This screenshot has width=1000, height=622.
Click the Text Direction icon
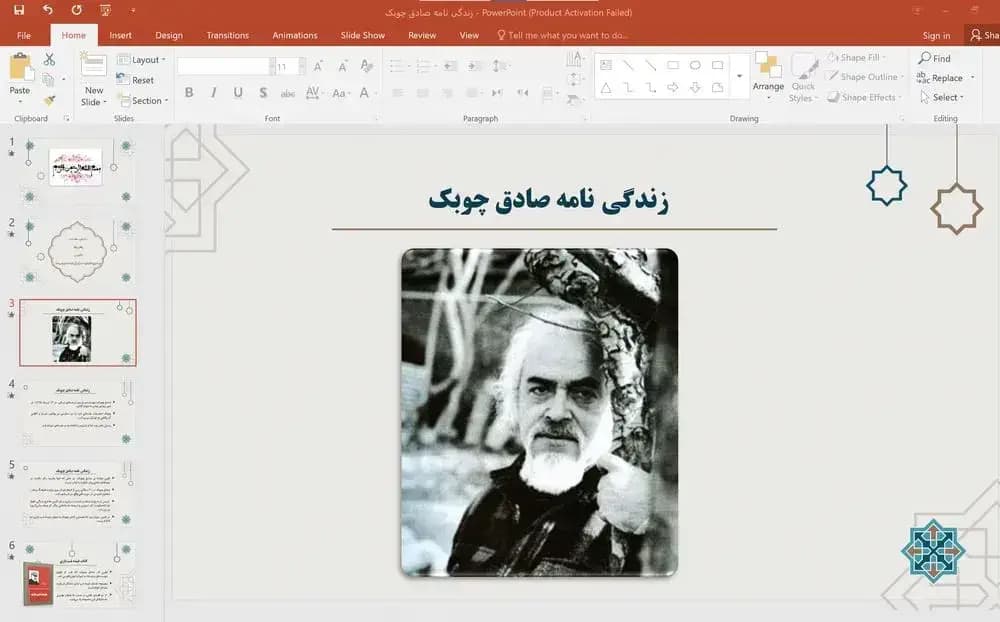[x=574, y=59]
